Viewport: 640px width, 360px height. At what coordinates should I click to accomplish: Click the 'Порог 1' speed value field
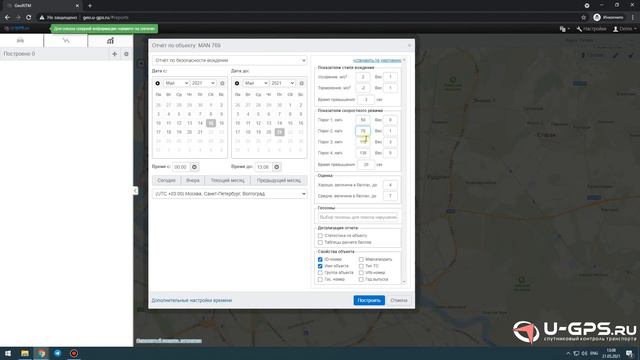tap(363, 120)
